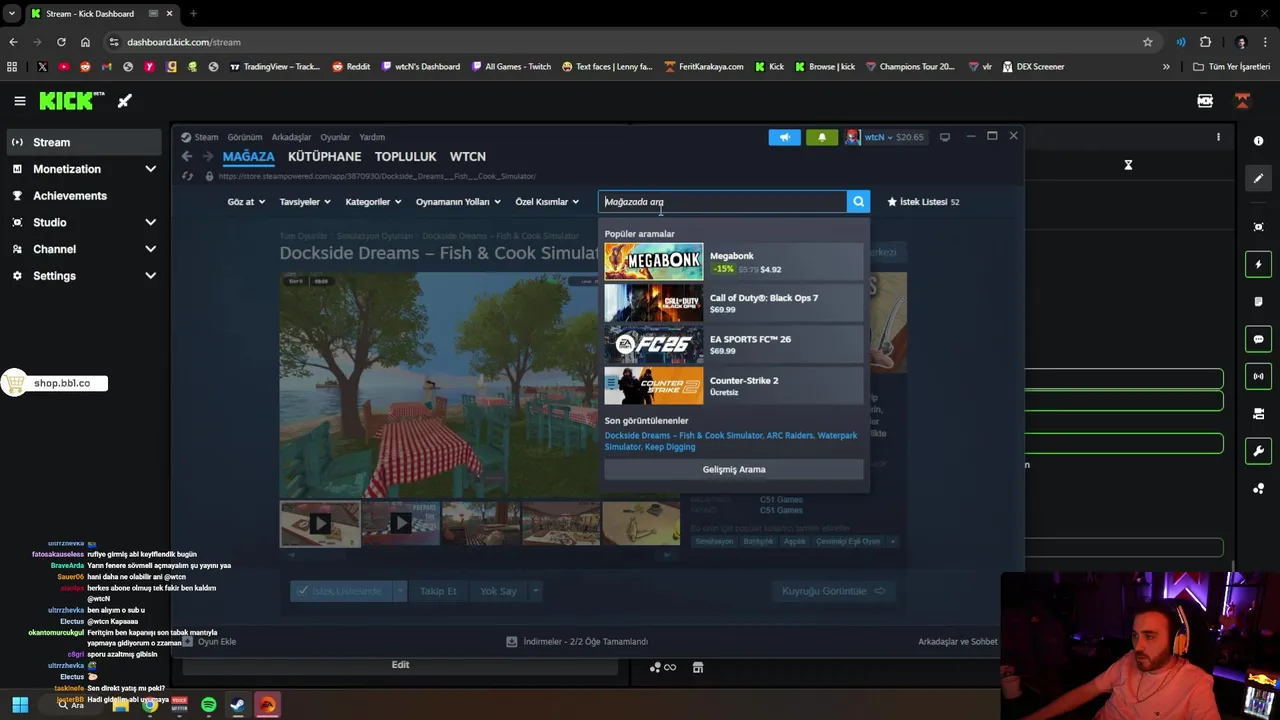
Task: Open the Yardım menu in Steam
Action: (x=372, y=137)
